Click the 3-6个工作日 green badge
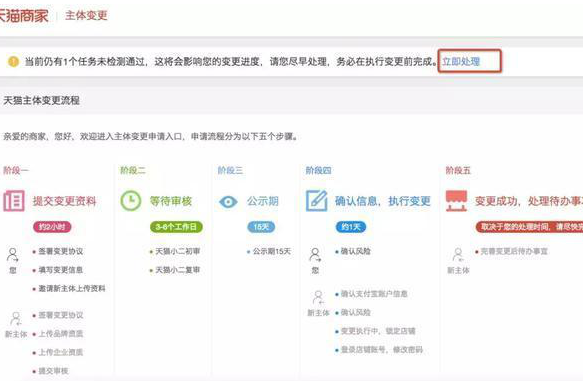 pos(176,227)
